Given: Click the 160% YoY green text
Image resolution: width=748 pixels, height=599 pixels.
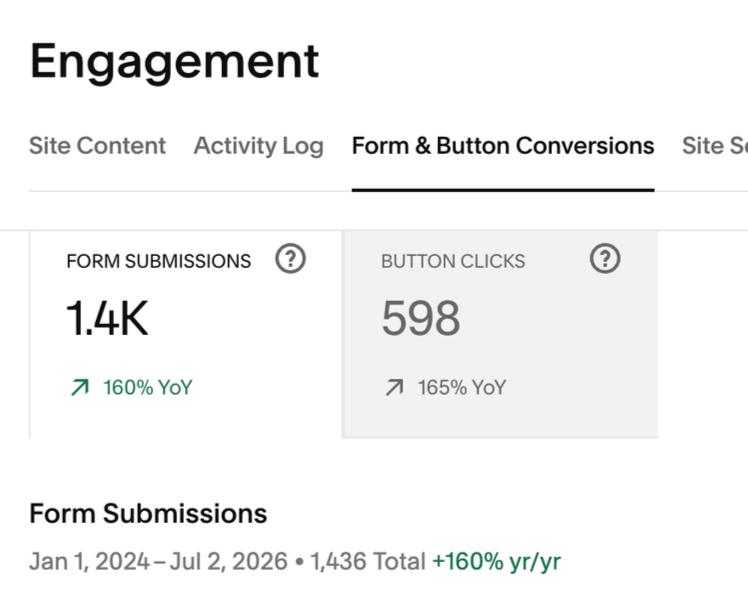Looking at the screenshot, I should click(147, 387).
